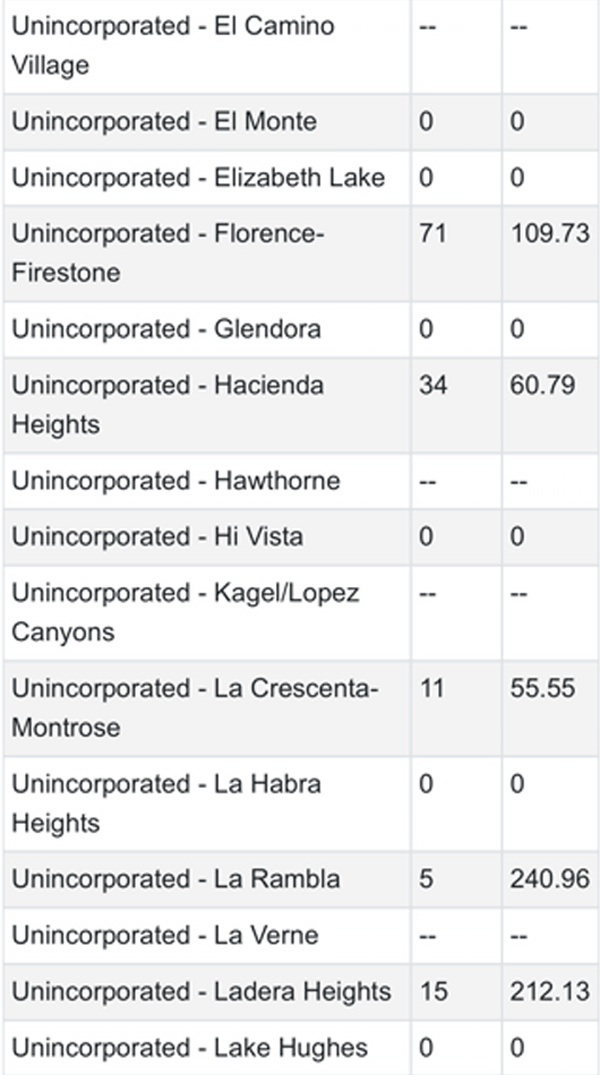Image resolution: width=600 pixels, height=1075 pixels.
Task: Click the 212.13 rate value
Action: point(549,991)
